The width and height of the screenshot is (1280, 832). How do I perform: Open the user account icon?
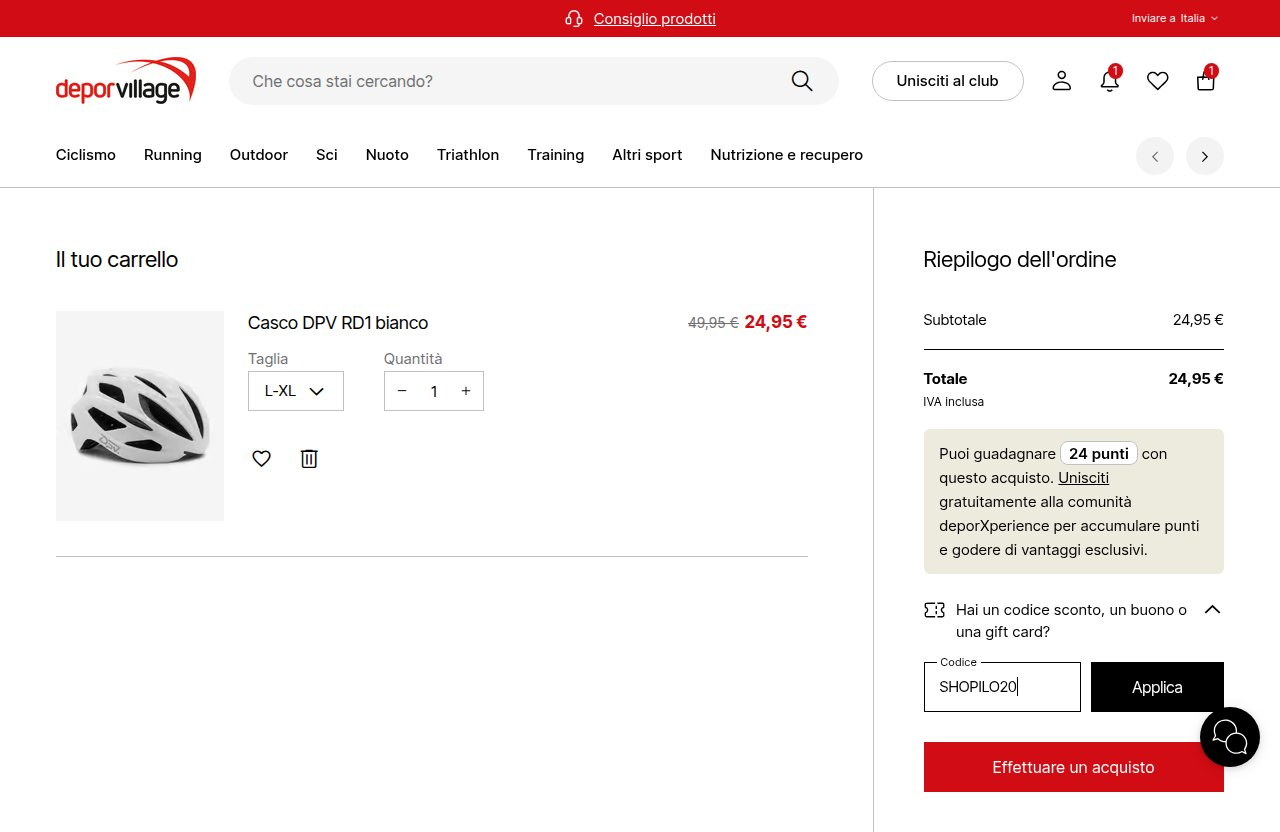point(1062,81)
